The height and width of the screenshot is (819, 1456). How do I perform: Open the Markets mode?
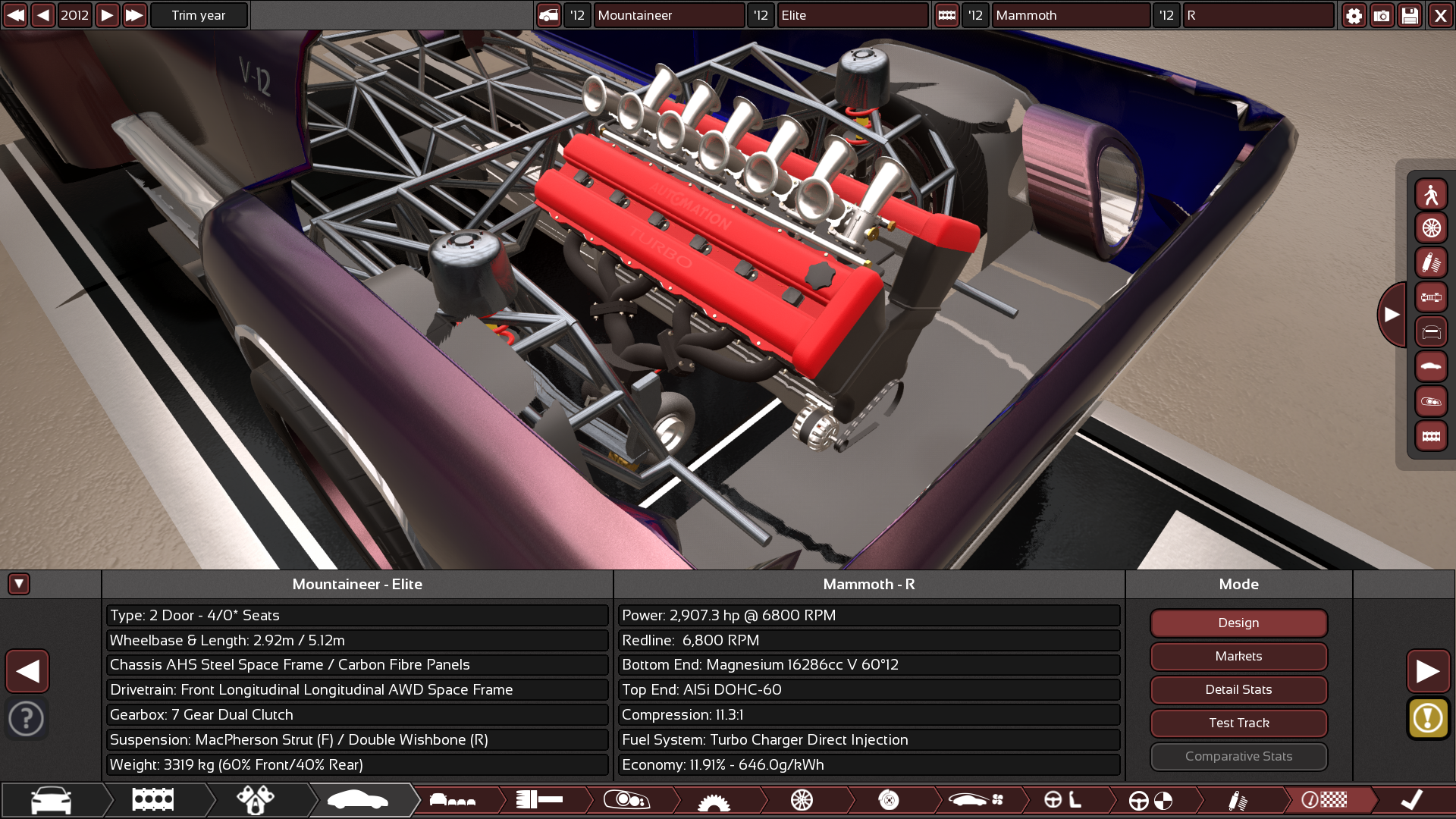(1238, 656)
